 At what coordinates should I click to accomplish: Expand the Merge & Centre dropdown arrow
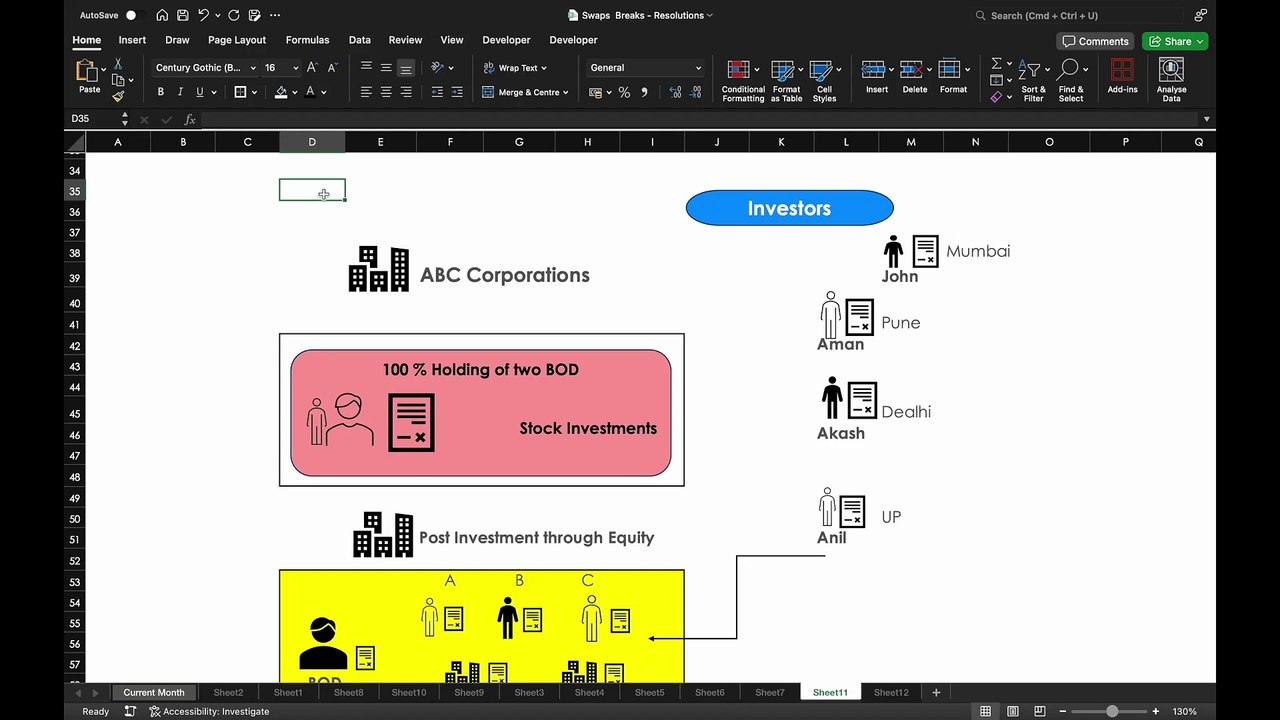[566, 92]
